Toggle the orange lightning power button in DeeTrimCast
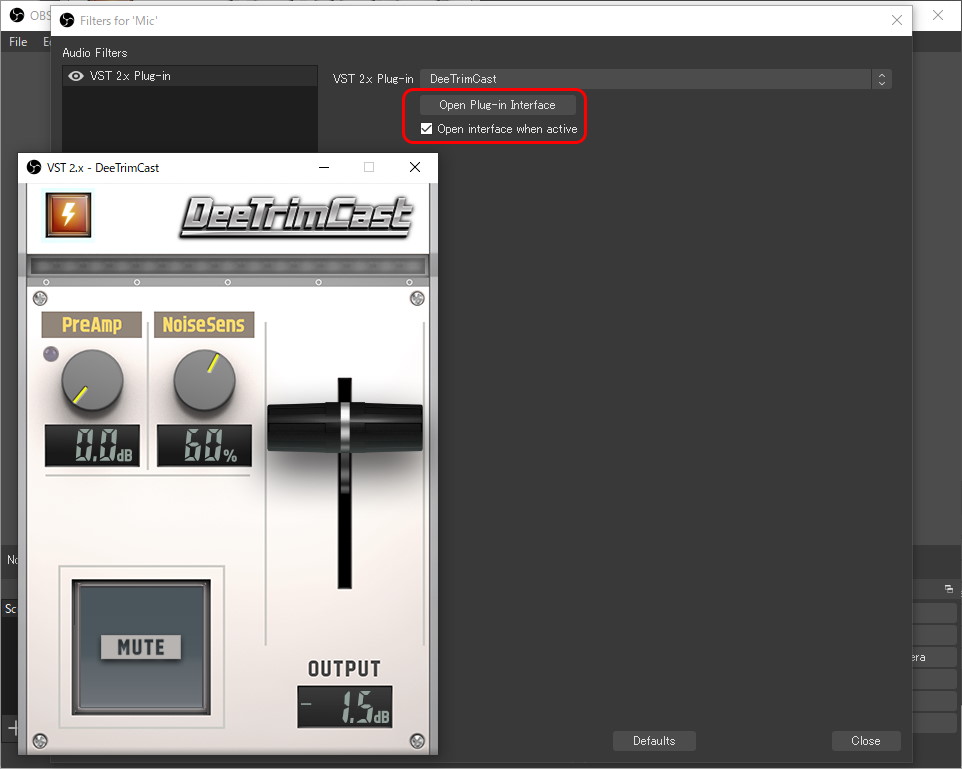The height and width of the screenshot is (769, 962). click(68, 215)
